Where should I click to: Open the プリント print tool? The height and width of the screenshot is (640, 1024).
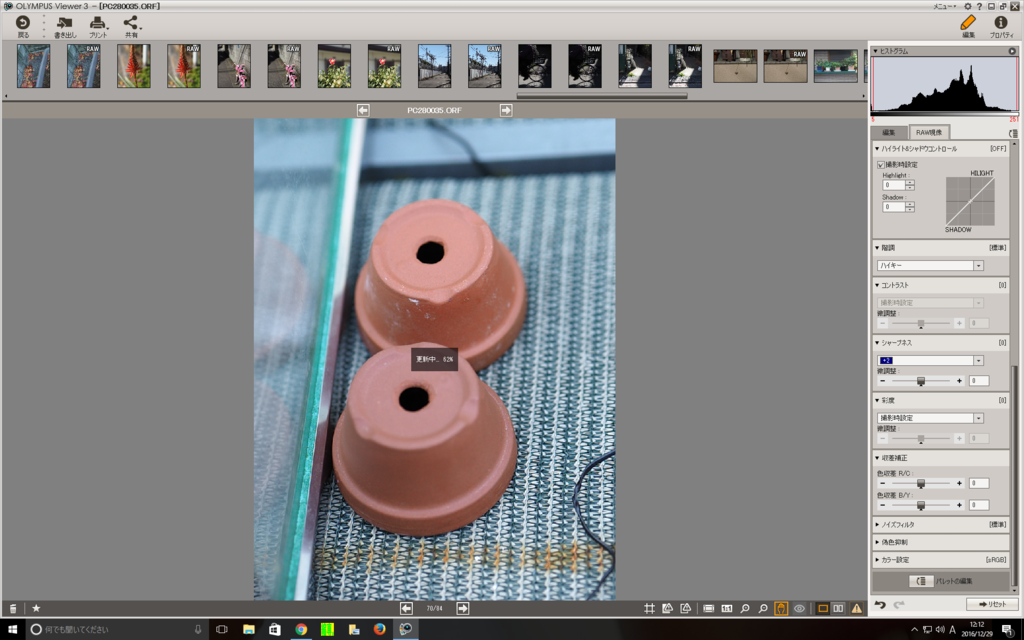click(x=98, y=27)
